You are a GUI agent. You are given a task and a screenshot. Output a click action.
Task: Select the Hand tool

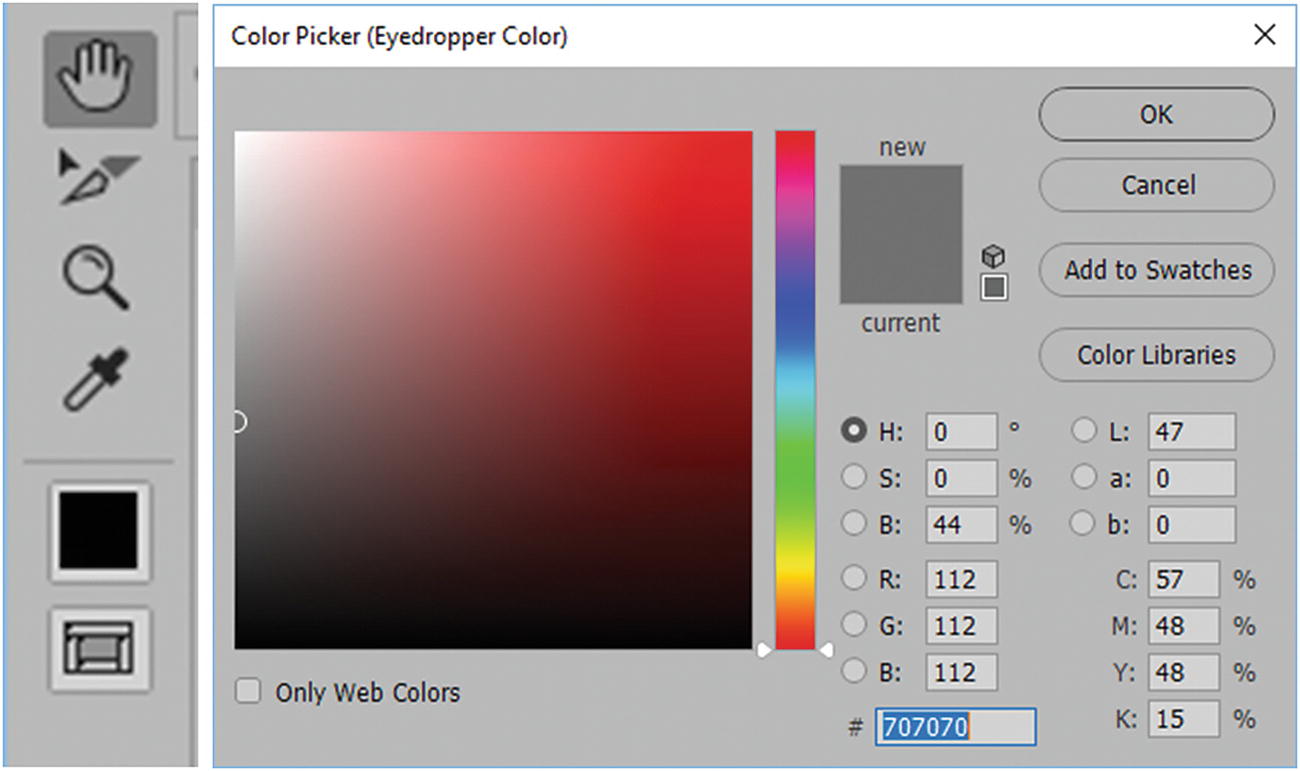coord(99,79)
